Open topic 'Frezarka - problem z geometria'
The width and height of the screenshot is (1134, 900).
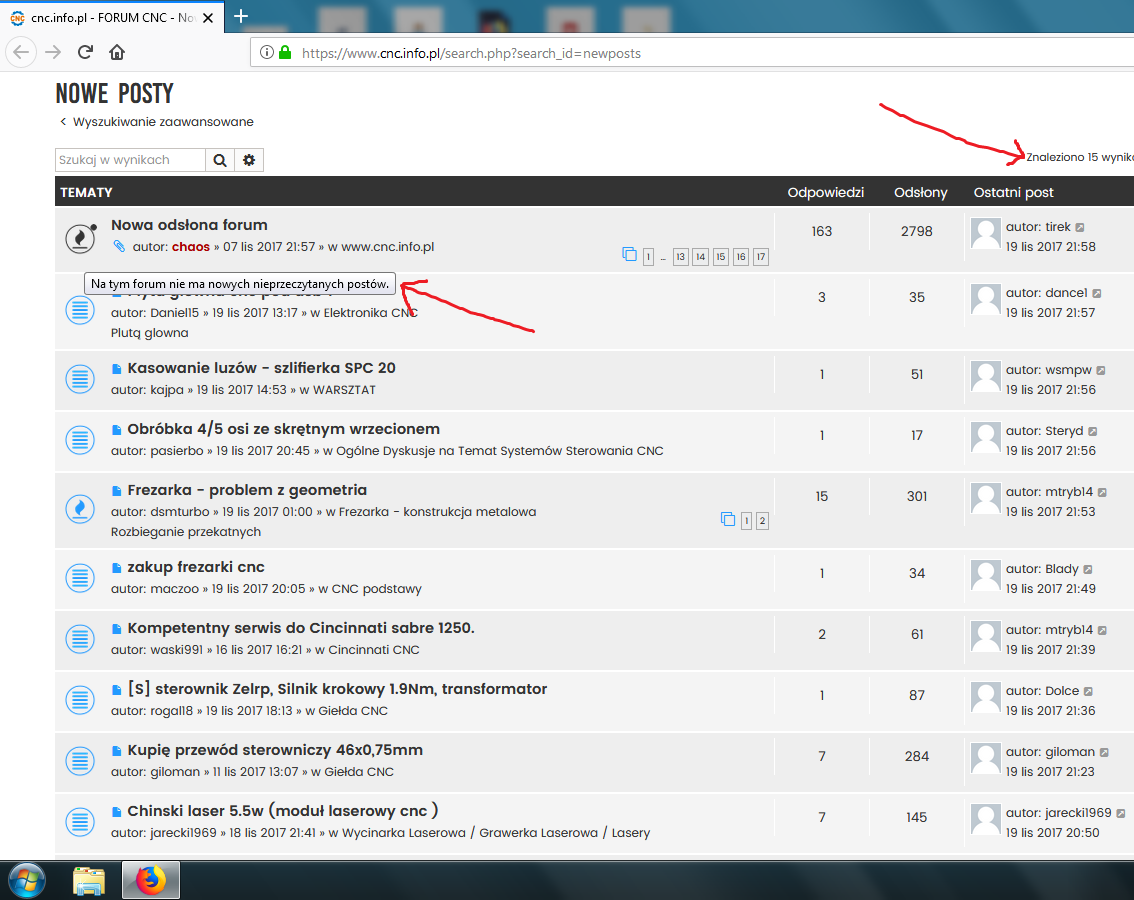247,490
